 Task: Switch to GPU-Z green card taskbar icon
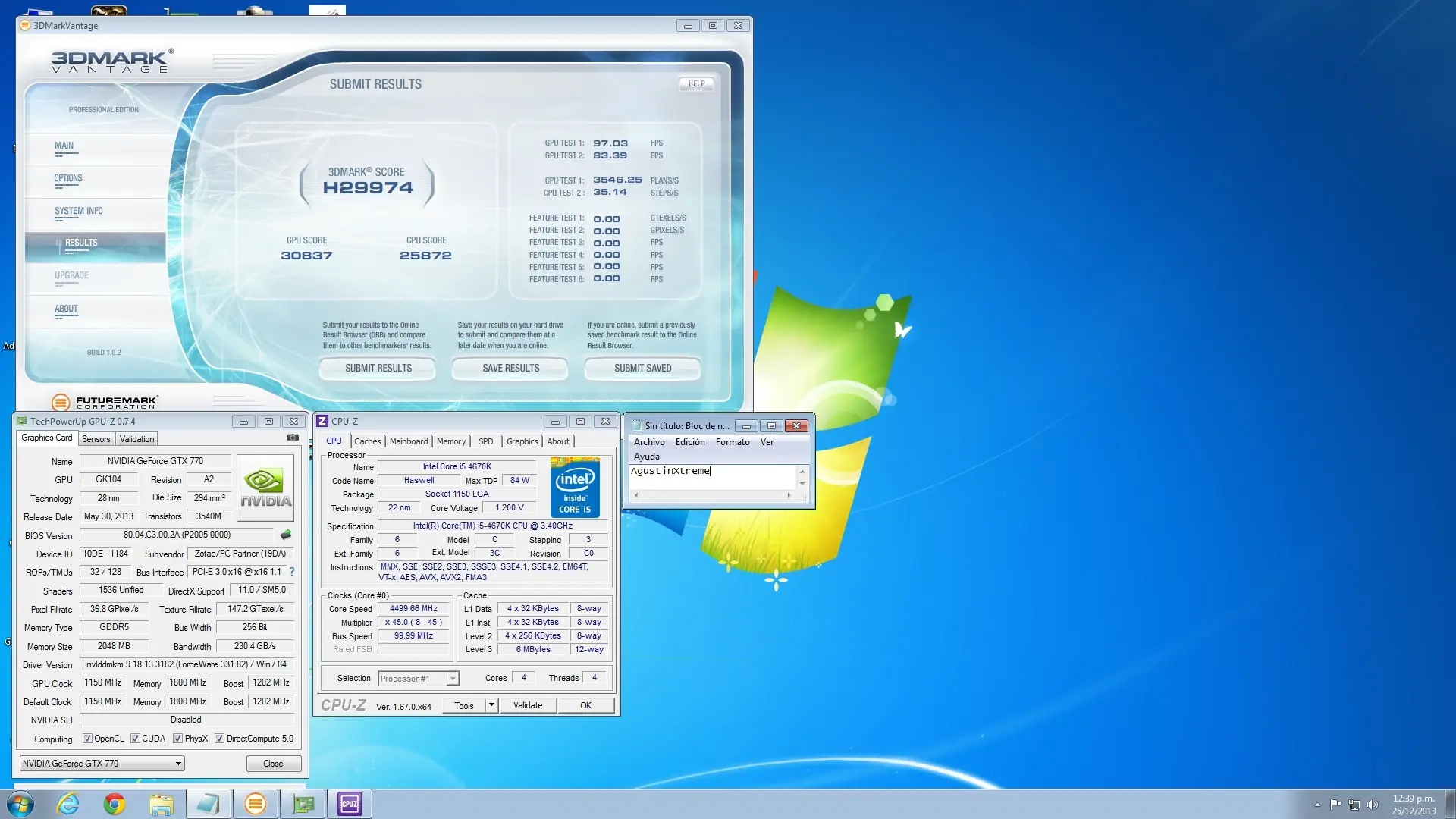[x=303, y=804]
